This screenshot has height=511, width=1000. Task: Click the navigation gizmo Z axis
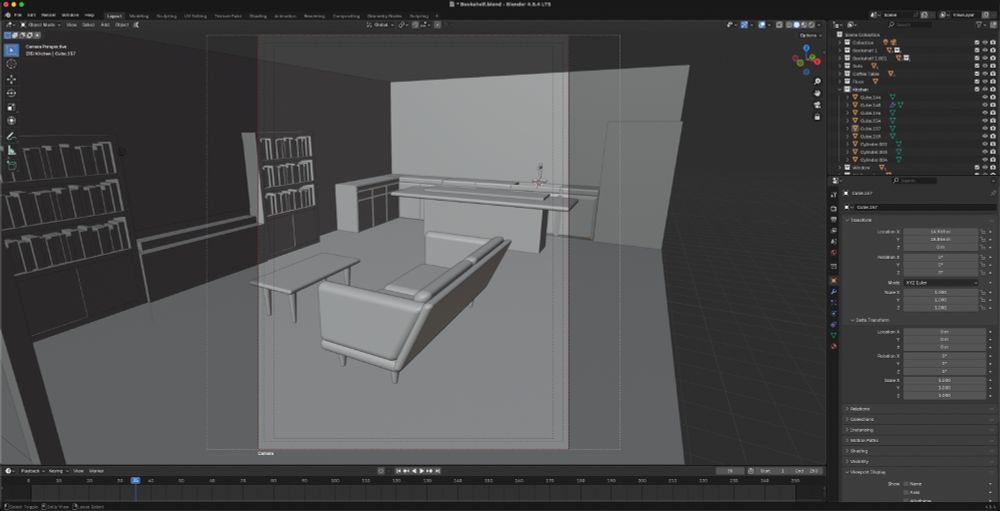(x=806, y=48)
